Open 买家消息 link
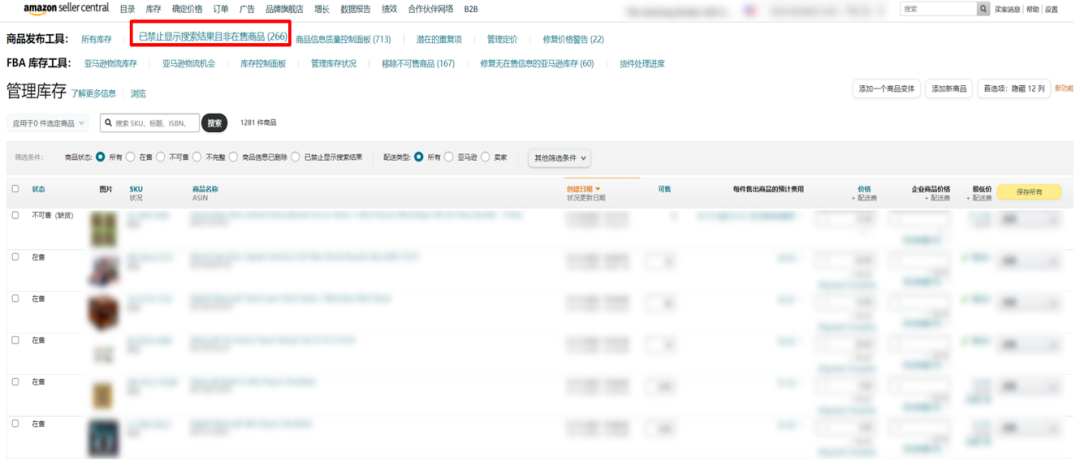Image resolution: width=1080 pixels, height=473 pixels. [1009, 10]
